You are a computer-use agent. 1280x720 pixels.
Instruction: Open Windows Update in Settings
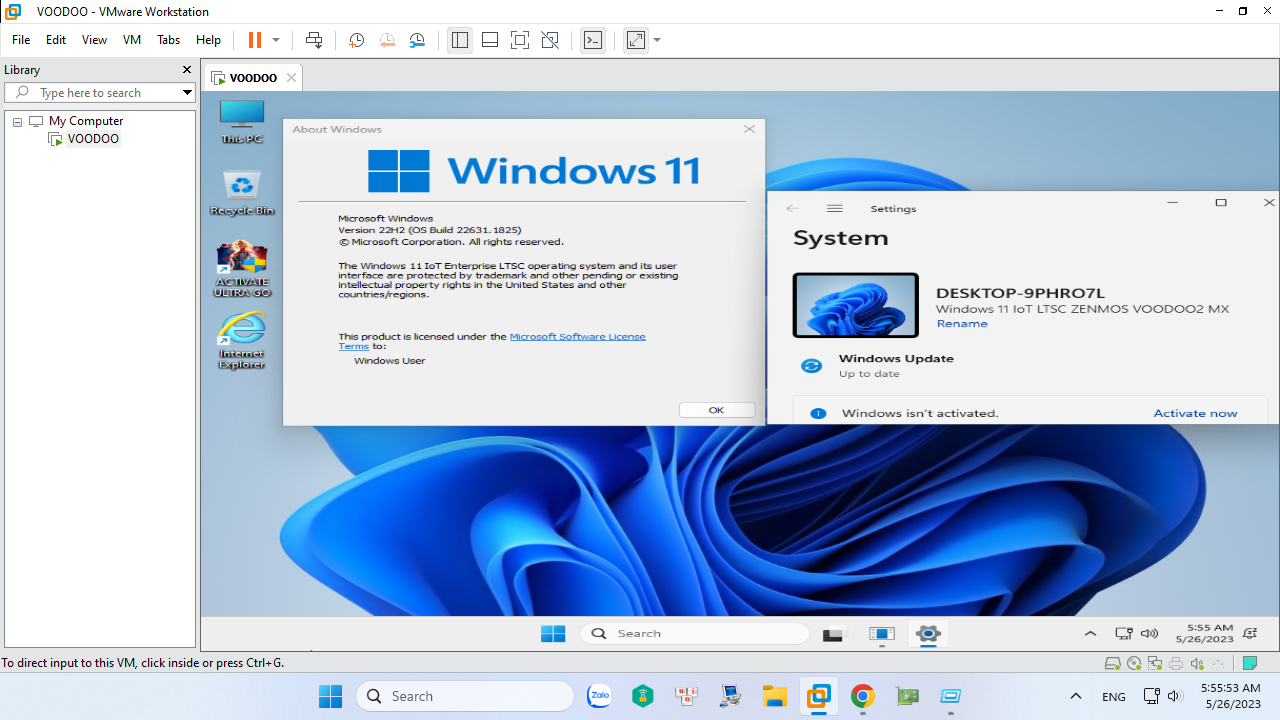[896, 365]
